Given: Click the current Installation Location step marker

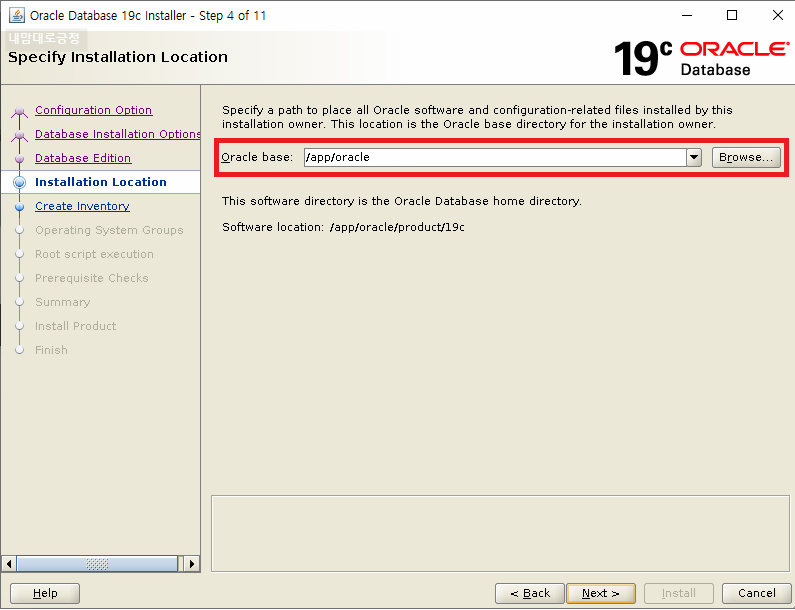Looking at the screenshot, I should click(19, 183).
